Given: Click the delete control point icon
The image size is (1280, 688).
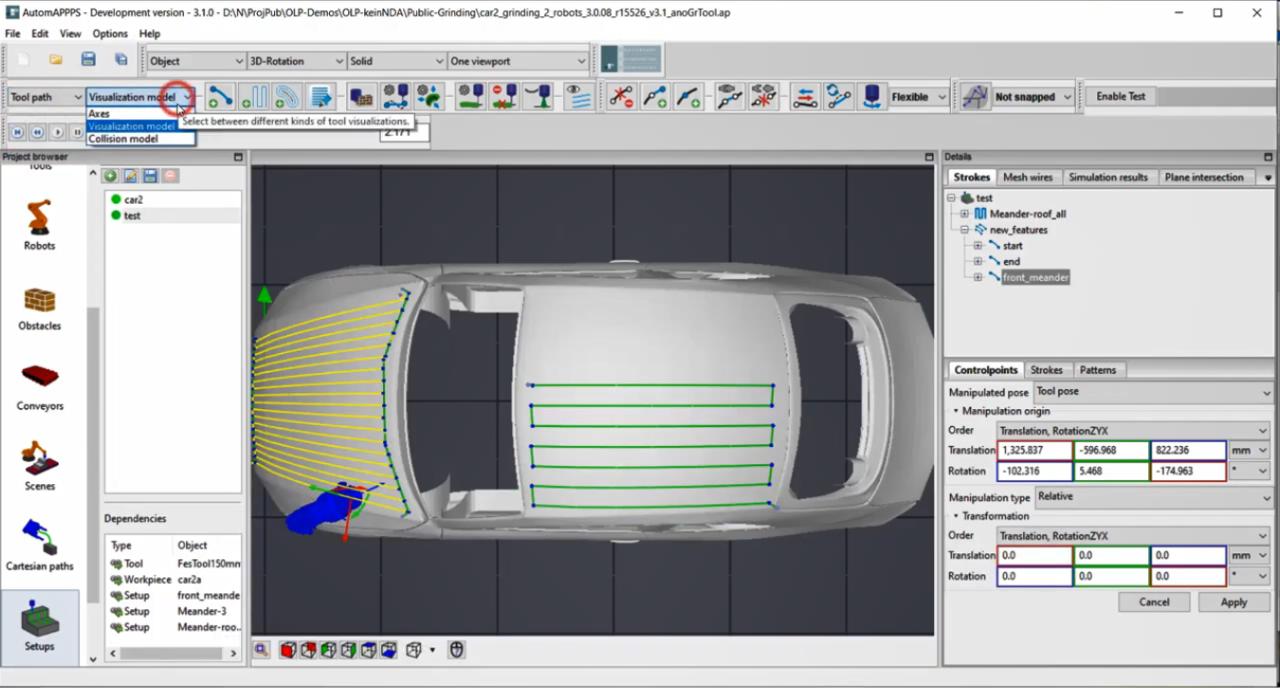Looking at the screenshot, I should pyautogui.click(x=621, y=97).
